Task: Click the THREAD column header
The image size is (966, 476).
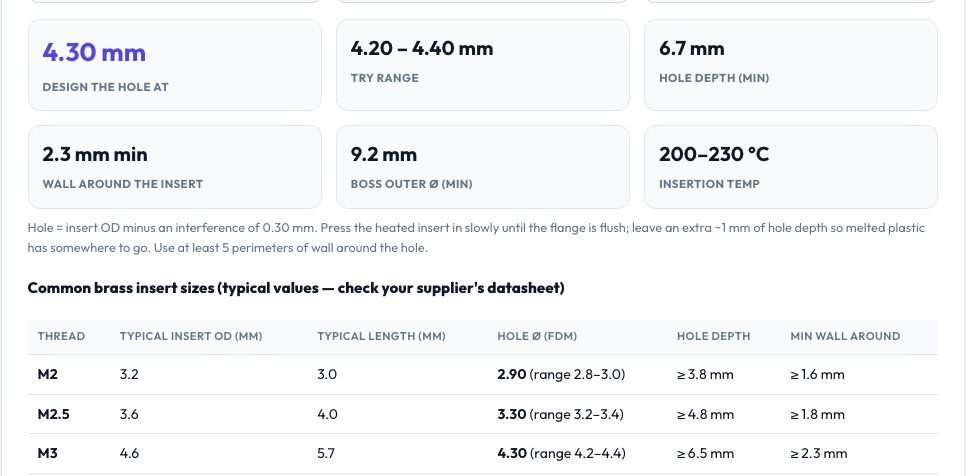Action: pos(61,336)
